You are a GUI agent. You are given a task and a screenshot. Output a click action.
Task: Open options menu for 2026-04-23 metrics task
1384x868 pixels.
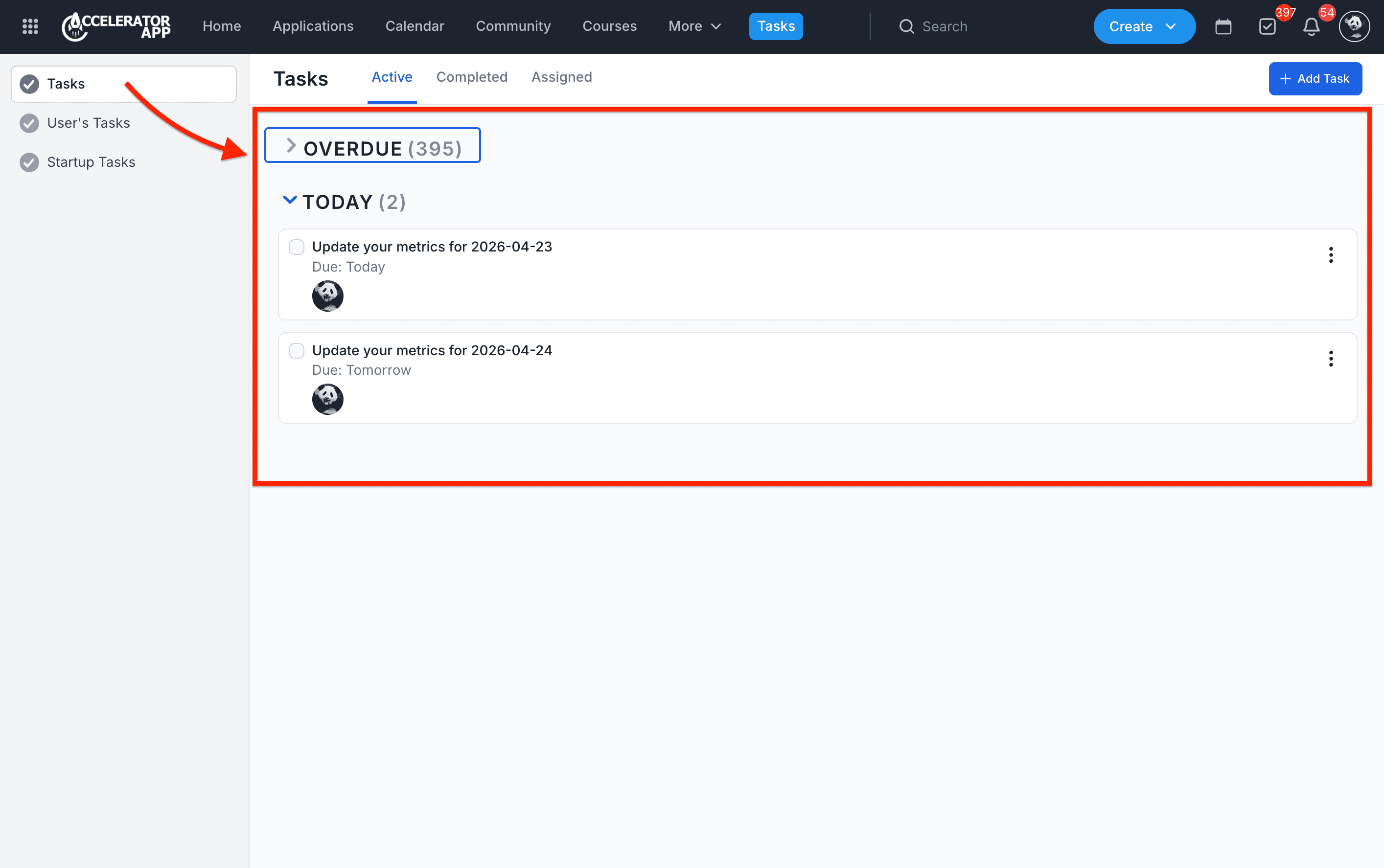tap(1331, 255)
